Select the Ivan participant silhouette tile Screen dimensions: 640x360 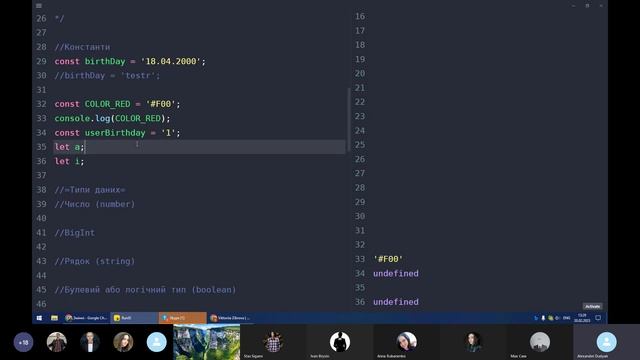tap(340, 342)
